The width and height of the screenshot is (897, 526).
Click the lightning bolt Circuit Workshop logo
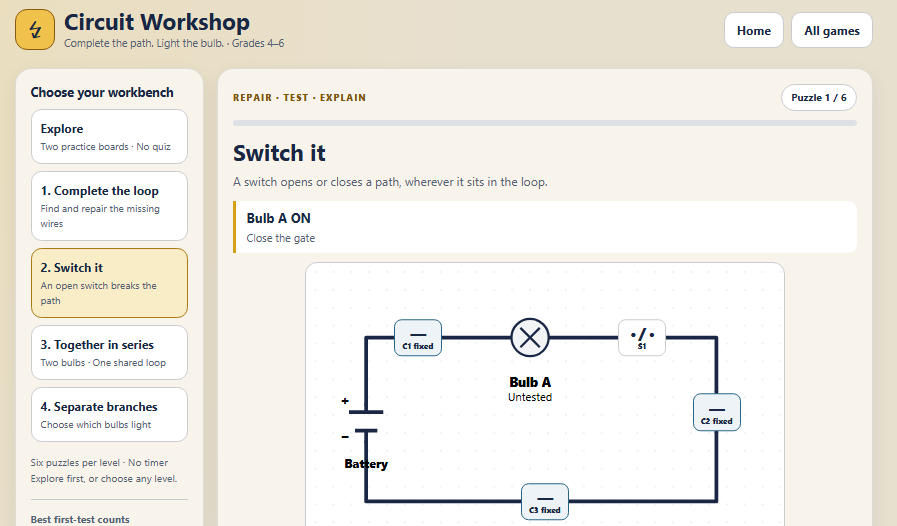click(x=35, y=30)
